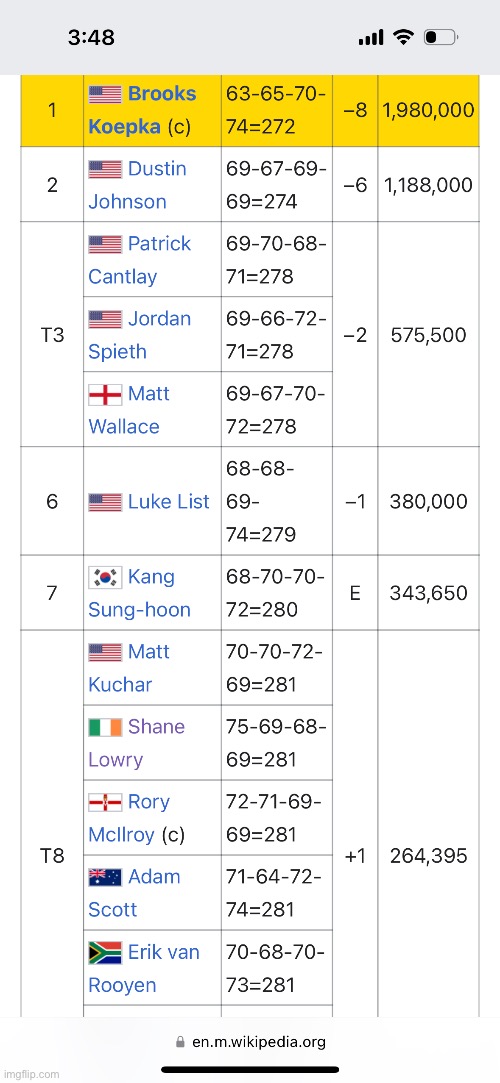
Task: Tap the US flag next to Brooks Koepka
Action: point(105,94)
